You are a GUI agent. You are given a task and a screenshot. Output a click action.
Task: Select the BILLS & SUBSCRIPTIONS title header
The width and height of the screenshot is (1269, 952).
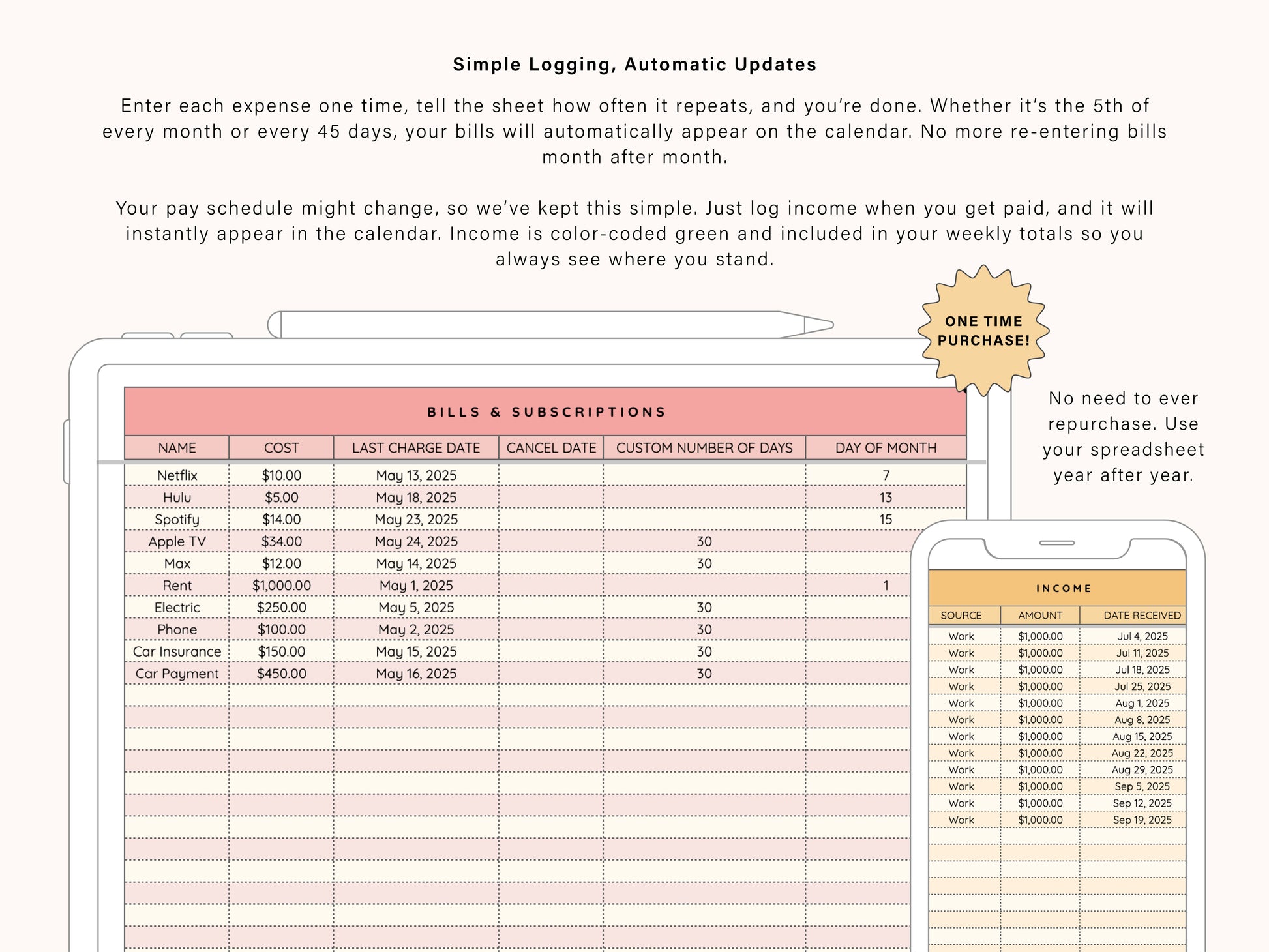546,412
